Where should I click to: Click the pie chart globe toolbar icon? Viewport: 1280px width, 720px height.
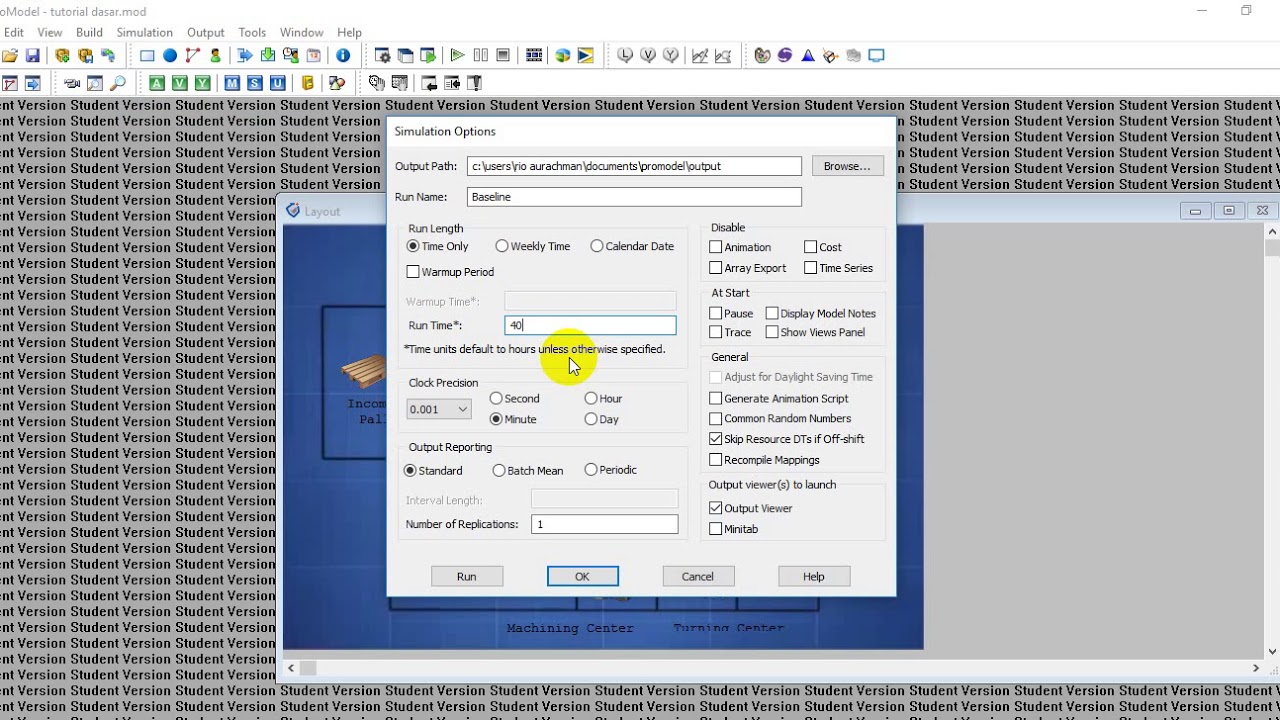coord(563,56)
